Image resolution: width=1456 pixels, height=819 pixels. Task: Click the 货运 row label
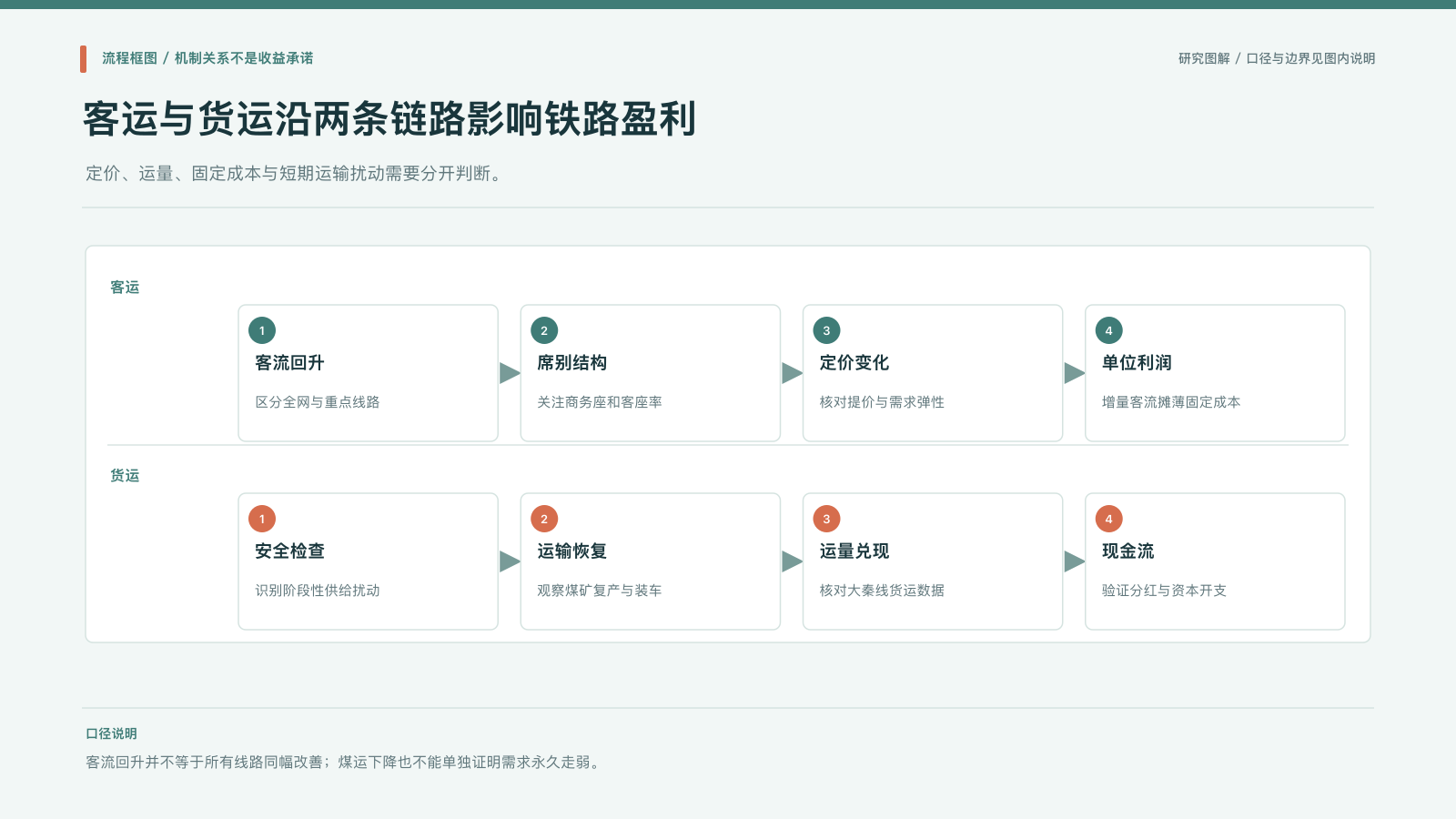coord(125,476)
